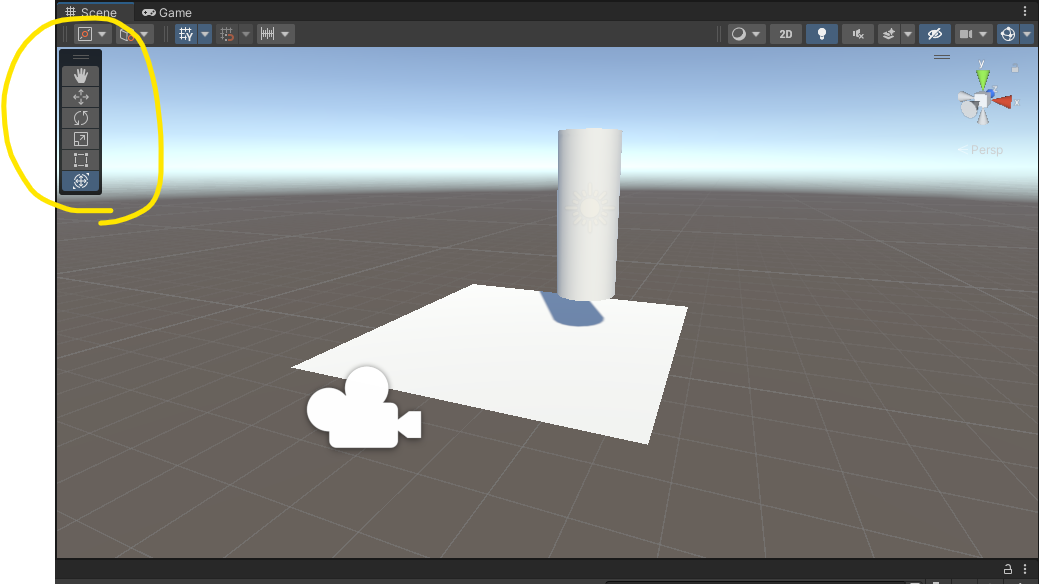
Task: Select the camera gizmo in scene
Action: [364, 408]
